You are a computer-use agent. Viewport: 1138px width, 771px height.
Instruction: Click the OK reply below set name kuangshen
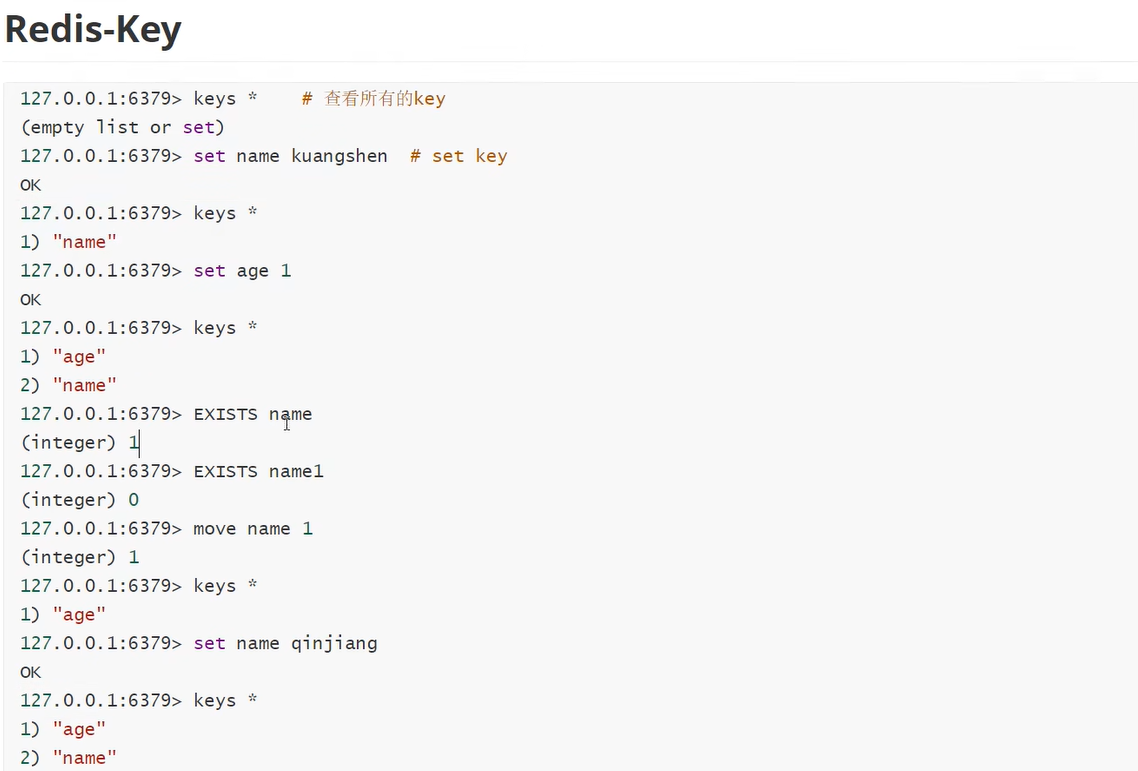[x=30, y=185]
